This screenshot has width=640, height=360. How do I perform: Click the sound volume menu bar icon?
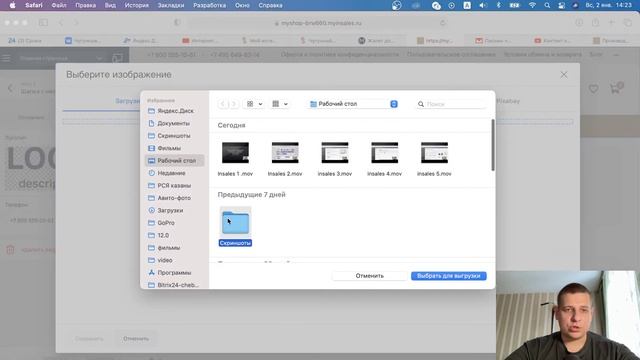click(483, 5)
